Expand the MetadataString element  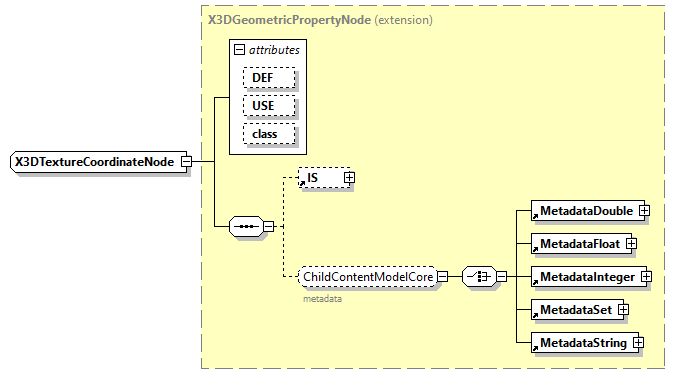pos(638,342)
